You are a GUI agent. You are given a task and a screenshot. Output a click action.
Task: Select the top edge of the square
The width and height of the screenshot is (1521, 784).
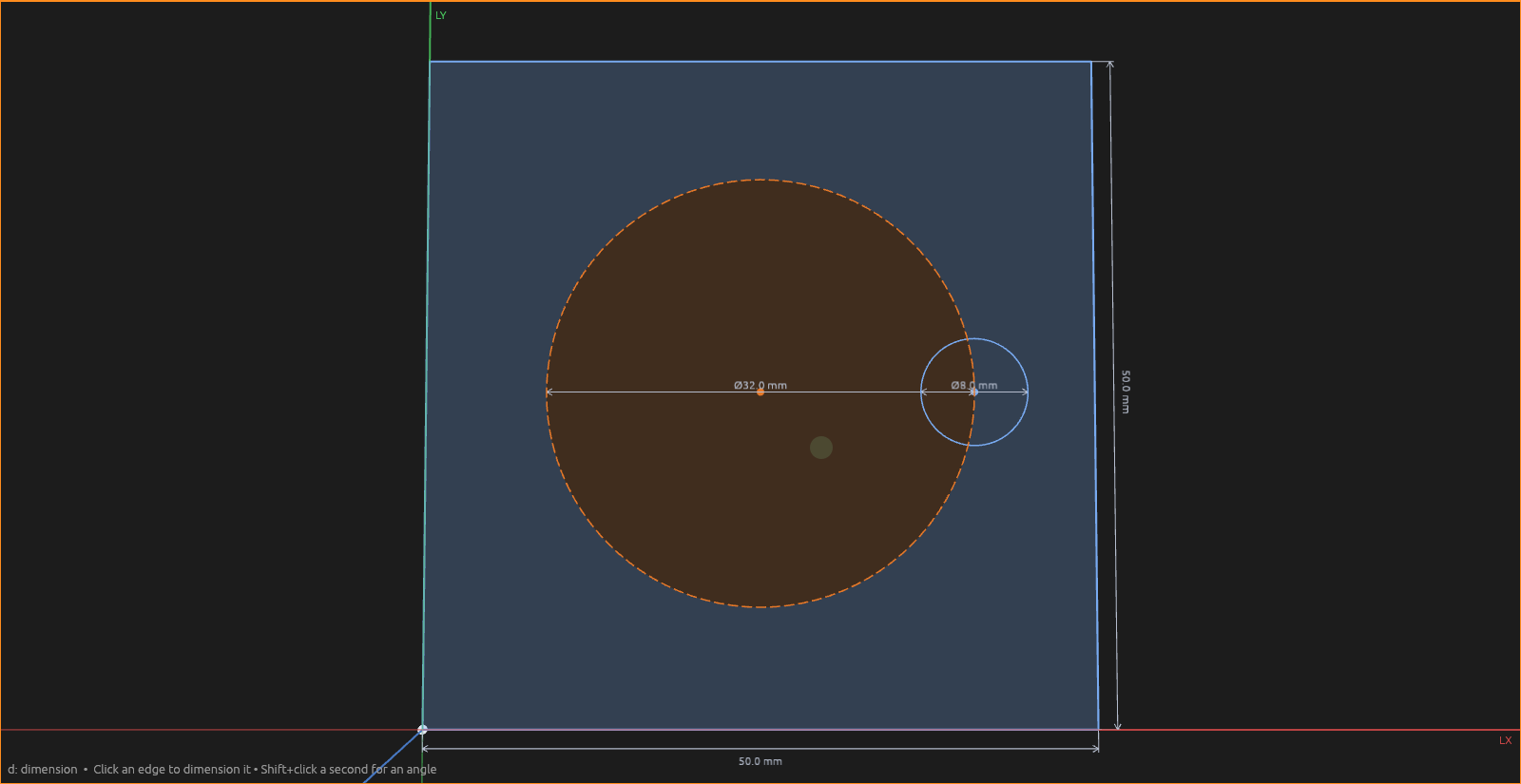760,62
